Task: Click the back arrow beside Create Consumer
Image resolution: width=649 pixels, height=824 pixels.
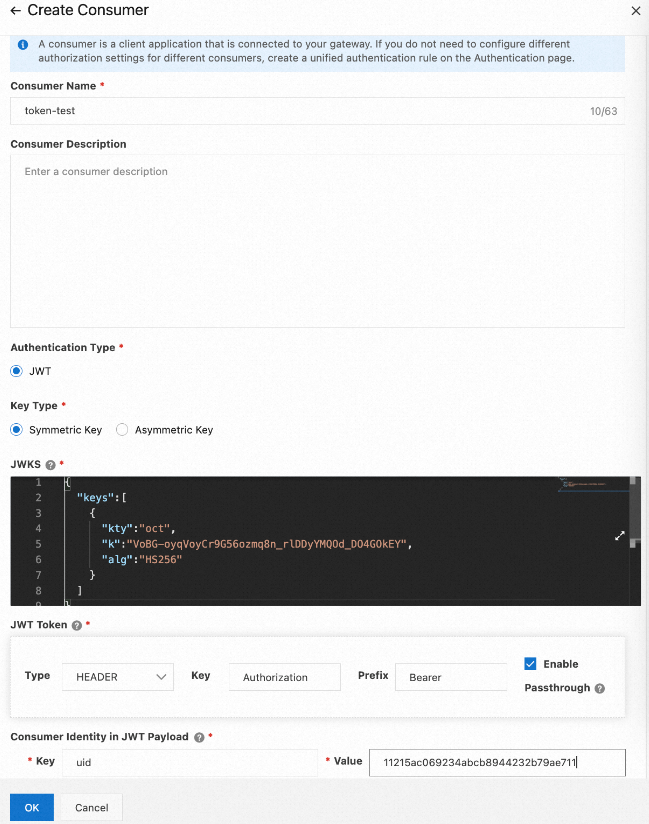Action: (x=15, y=11)
